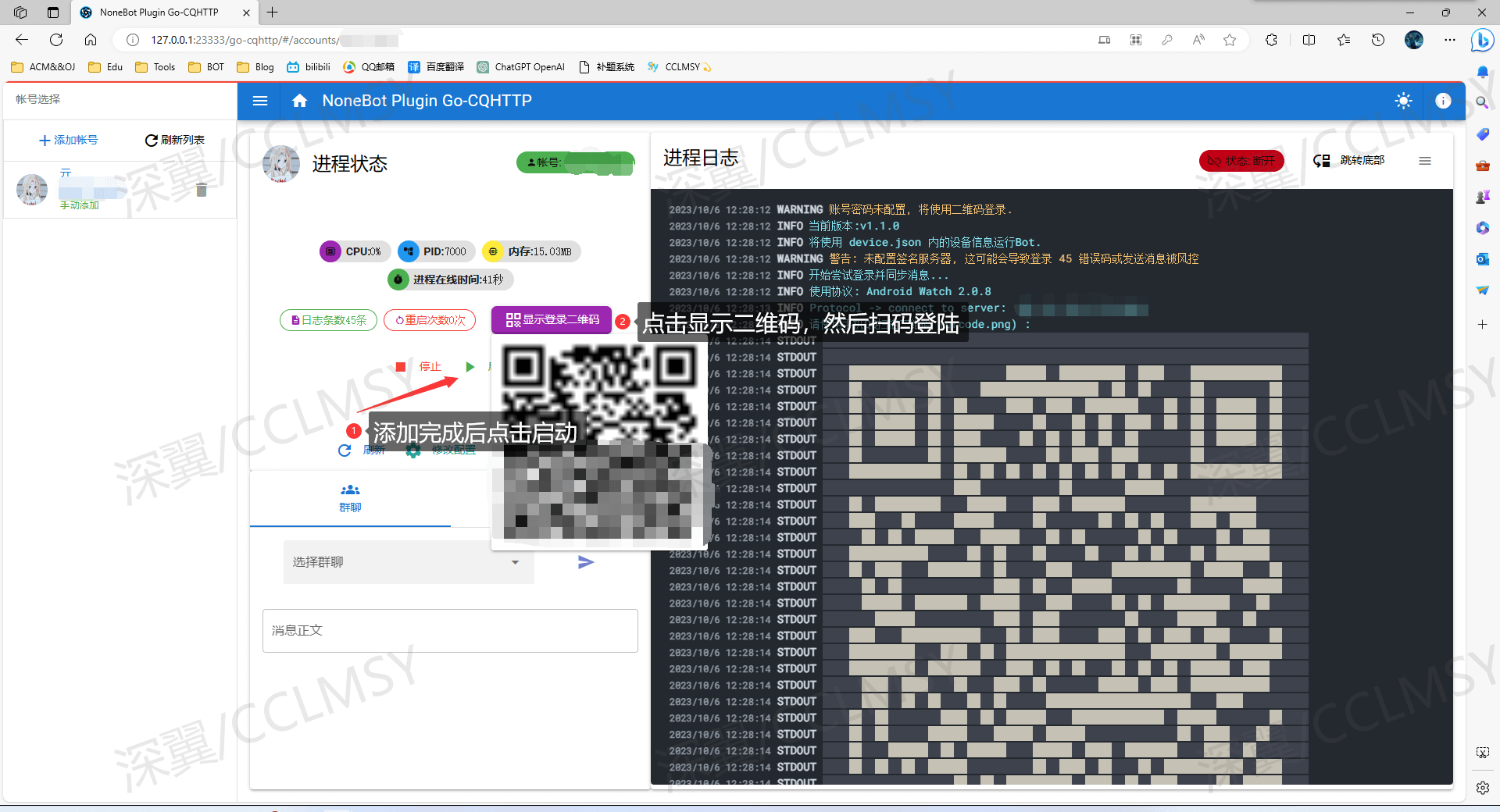Click the 日志条数45条 chip
Screen dimensions: 1500x812
pyautogui.click(x=328, y=320)
